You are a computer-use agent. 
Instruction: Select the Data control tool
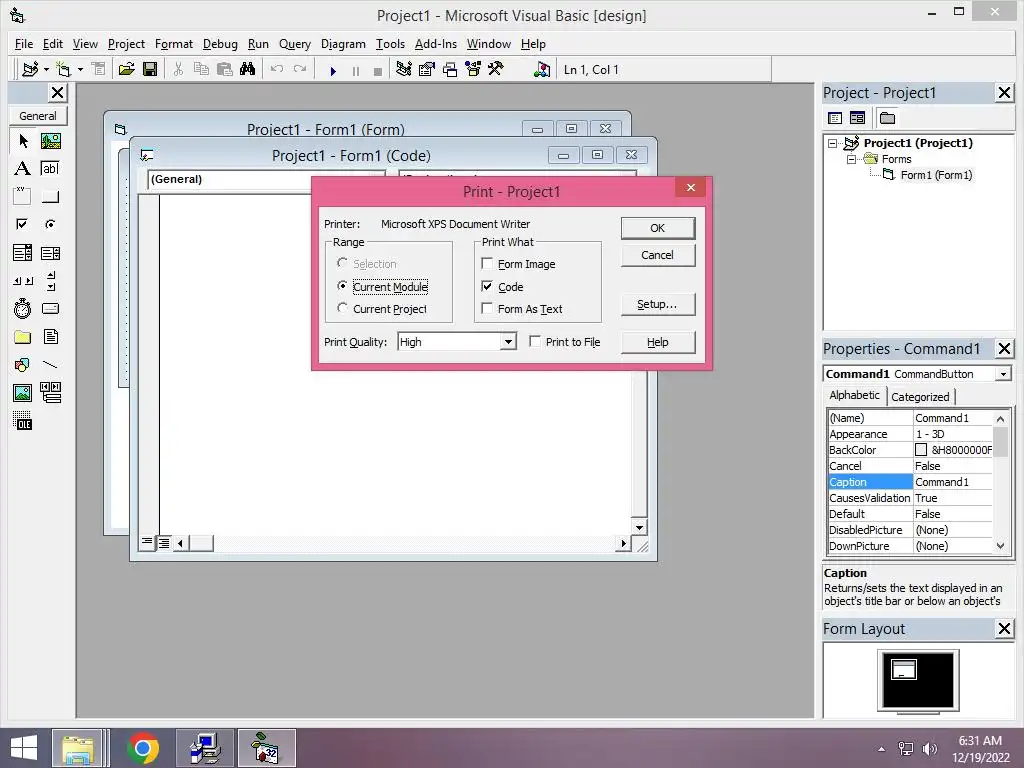(50, 392)
